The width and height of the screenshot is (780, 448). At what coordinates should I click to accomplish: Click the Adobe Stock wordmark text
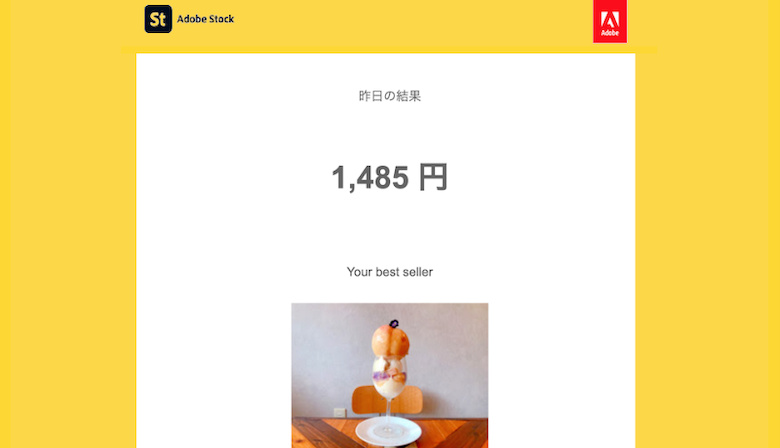tap(205, 19)
